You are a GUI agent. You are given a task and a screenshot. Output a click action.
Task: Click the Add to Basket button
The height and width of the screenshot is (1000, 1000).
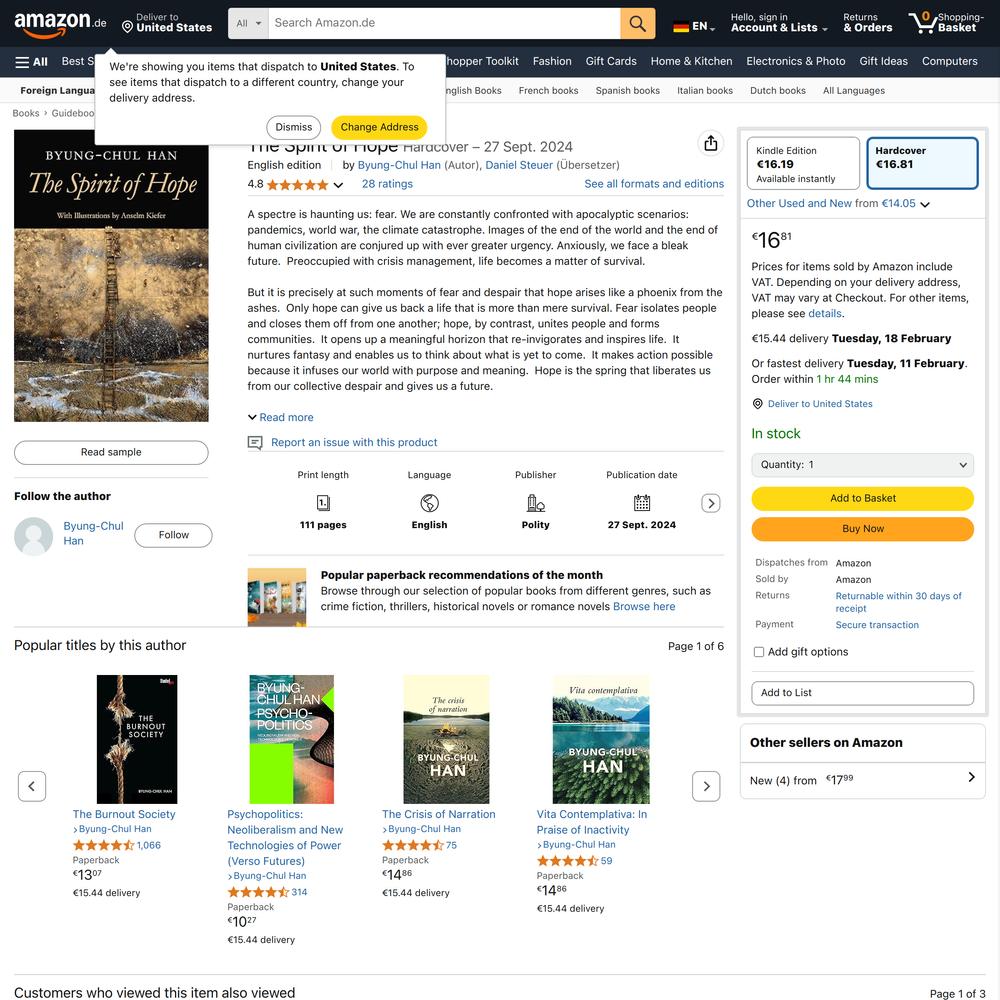tap(862, 499)
